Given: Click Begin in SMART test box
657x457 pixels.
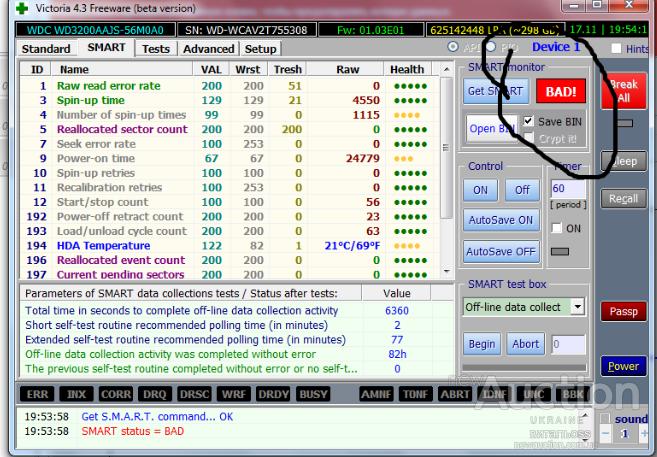Looking at the screenshot, I should [482, 344].
